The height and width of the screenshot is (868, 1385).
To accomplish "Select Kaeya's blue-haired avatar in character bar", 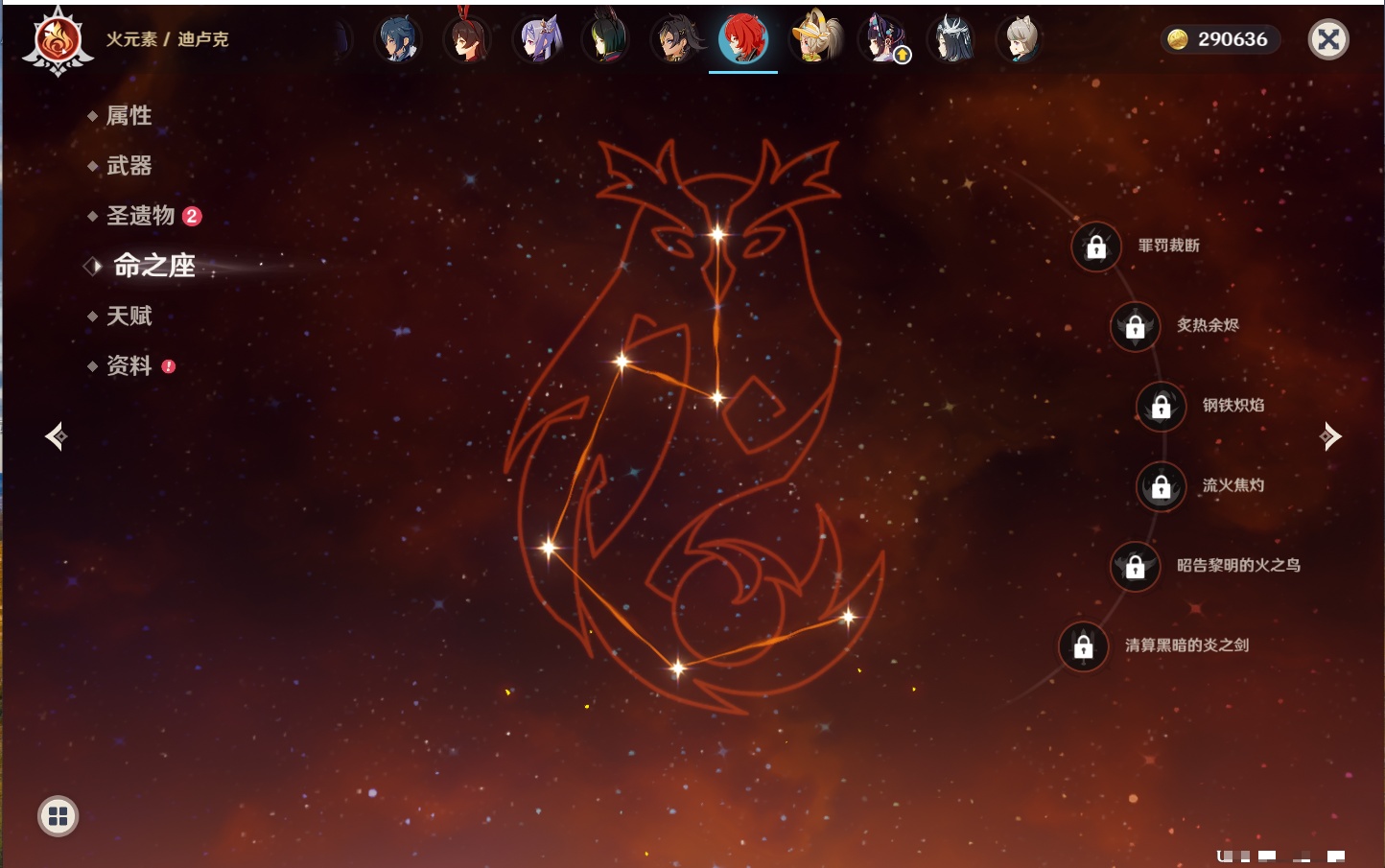I will pyautogui.click(x=398, y=40).
